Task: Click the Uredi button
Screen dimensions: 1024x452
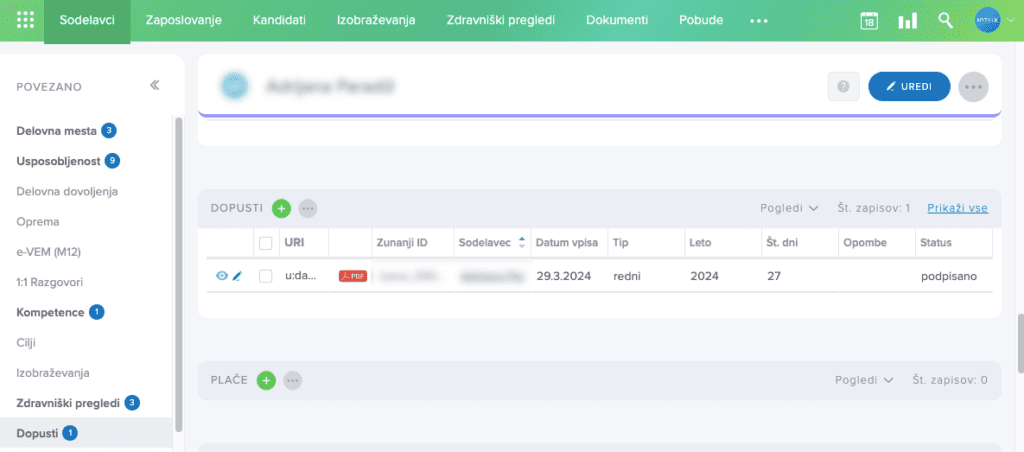Action: point(909,87)
